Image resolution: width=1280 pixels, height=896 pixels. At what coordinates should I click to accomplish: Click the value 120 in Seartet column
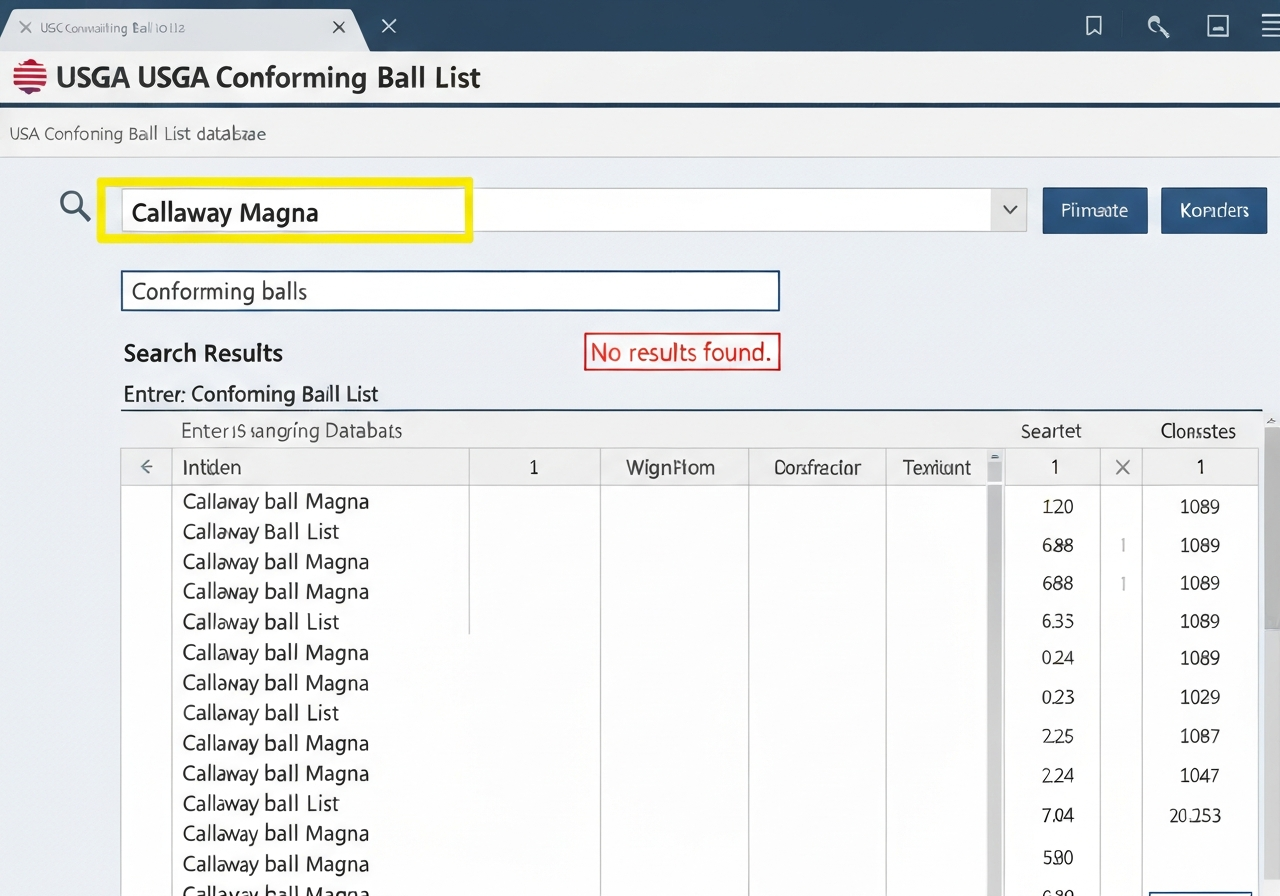(x=1057, y=506)
